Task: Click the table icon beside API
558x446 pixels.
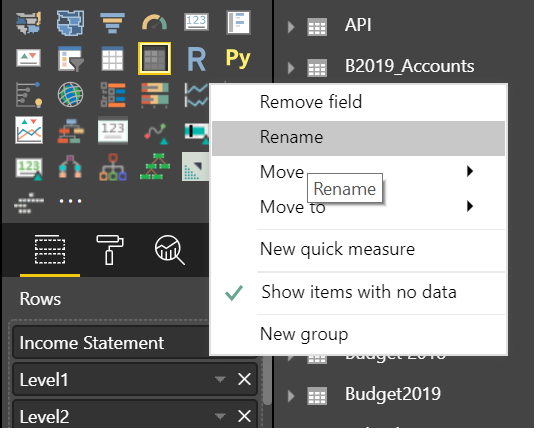Action: tap(317, 27)
